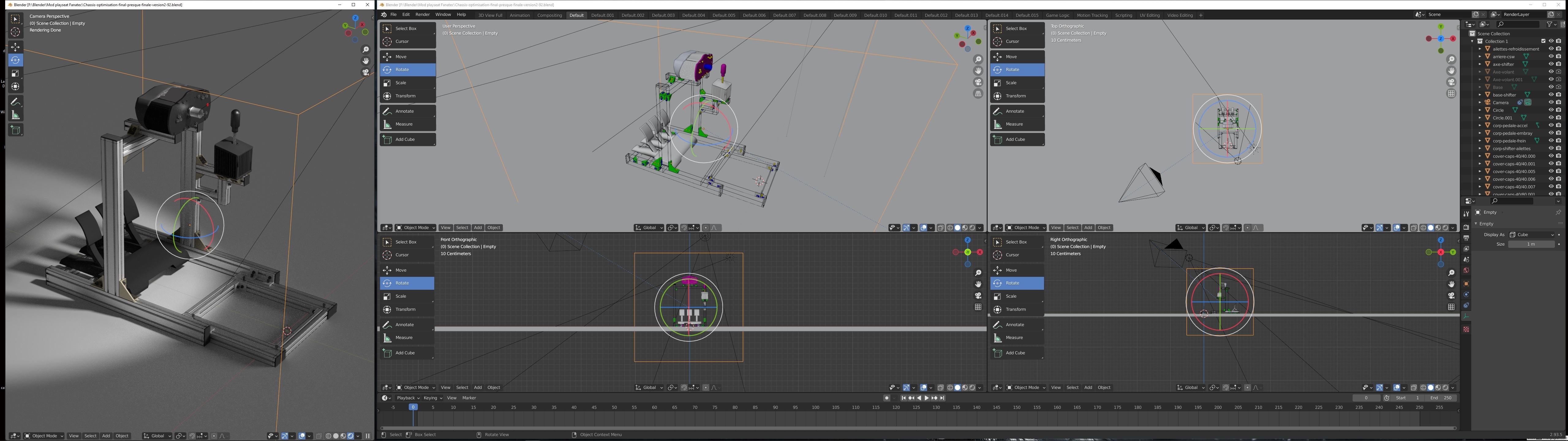Screen dimensions: 1568x441
Task: Disable rendering of the Camera object
Action: [1558, 102]
